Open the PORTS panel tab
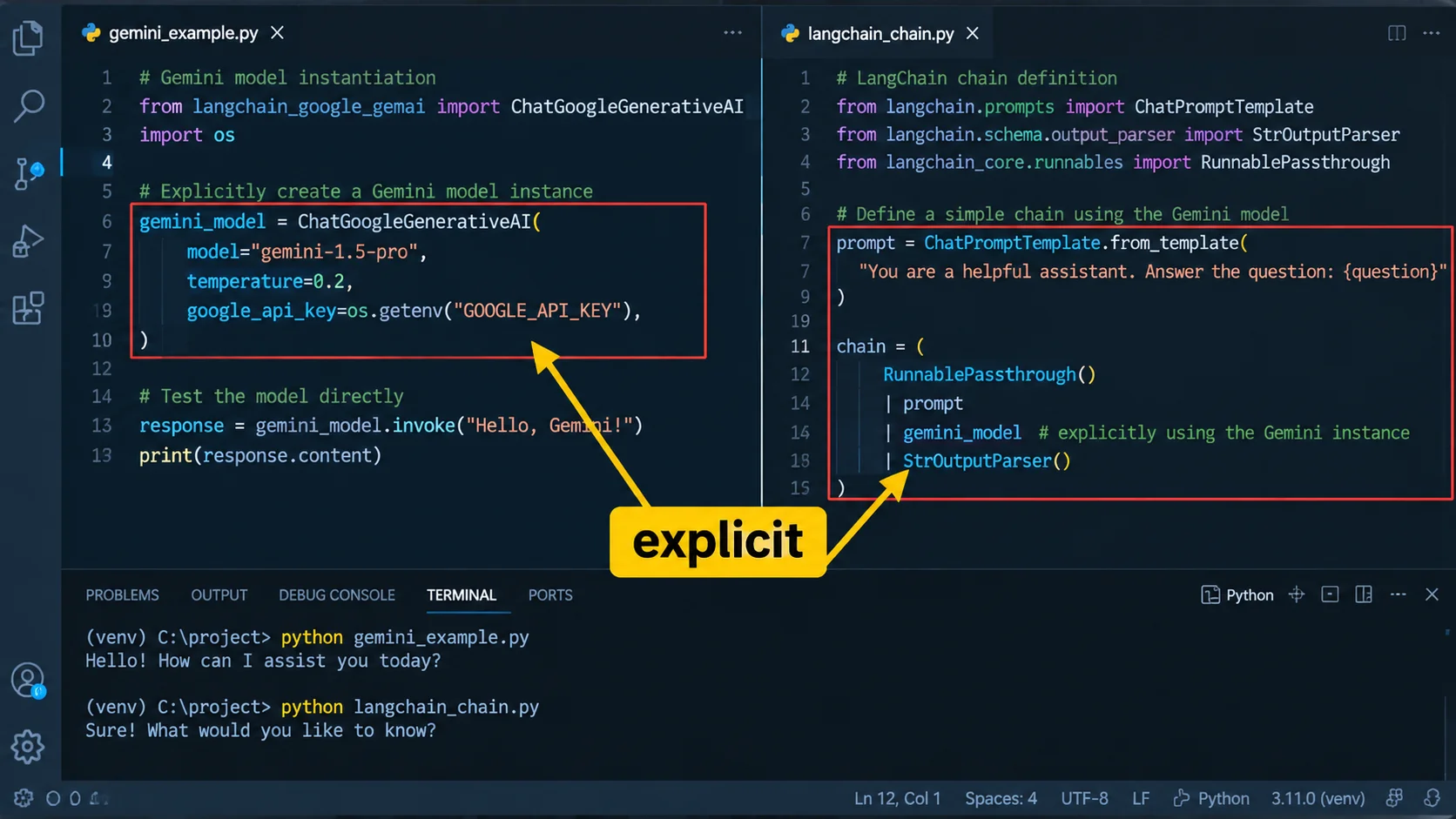Viewport: 1456px width, 819px height. pyautogui.click(x=550, y=595)
